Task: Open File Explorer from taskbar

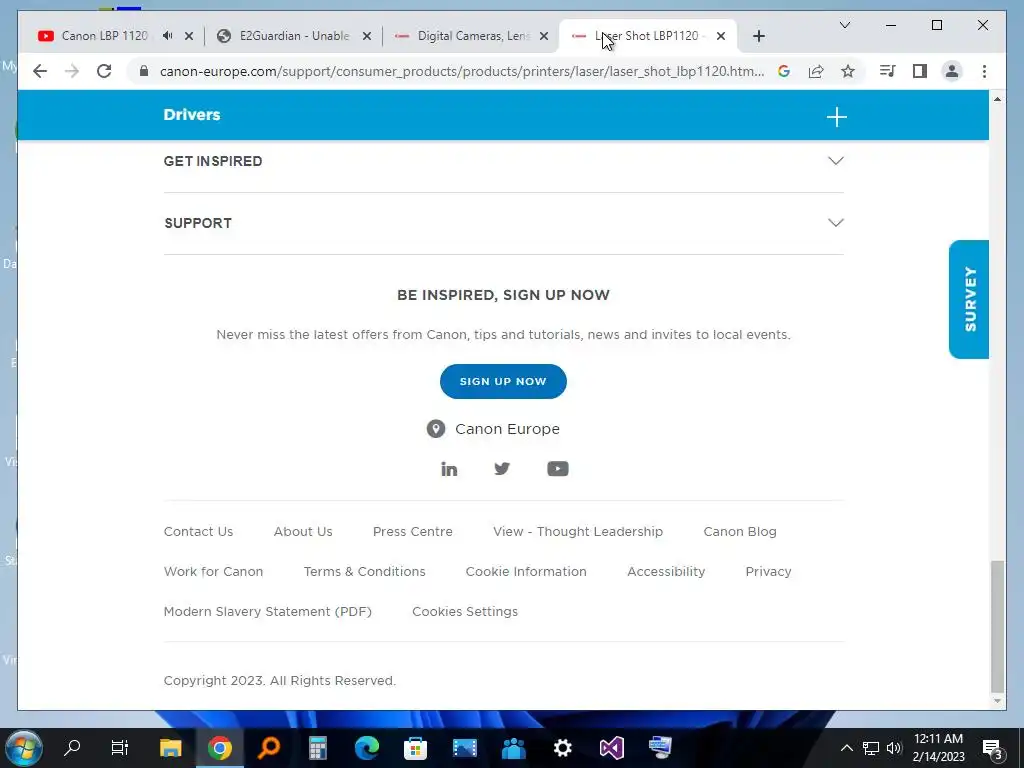Action: pyautogui.click(x=170, y=748)
